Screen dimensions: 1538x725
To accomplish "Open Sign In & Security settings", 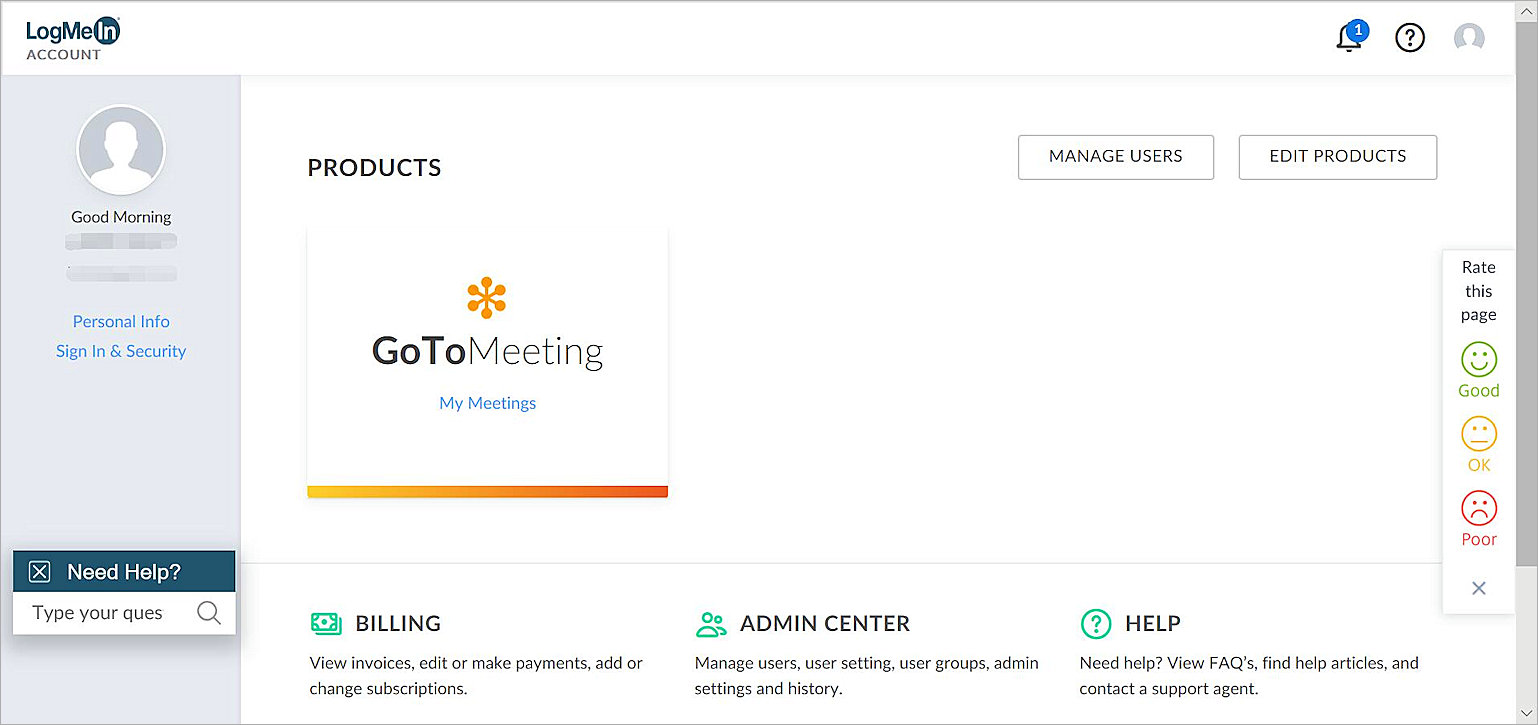I will click(x=121, y=350).
